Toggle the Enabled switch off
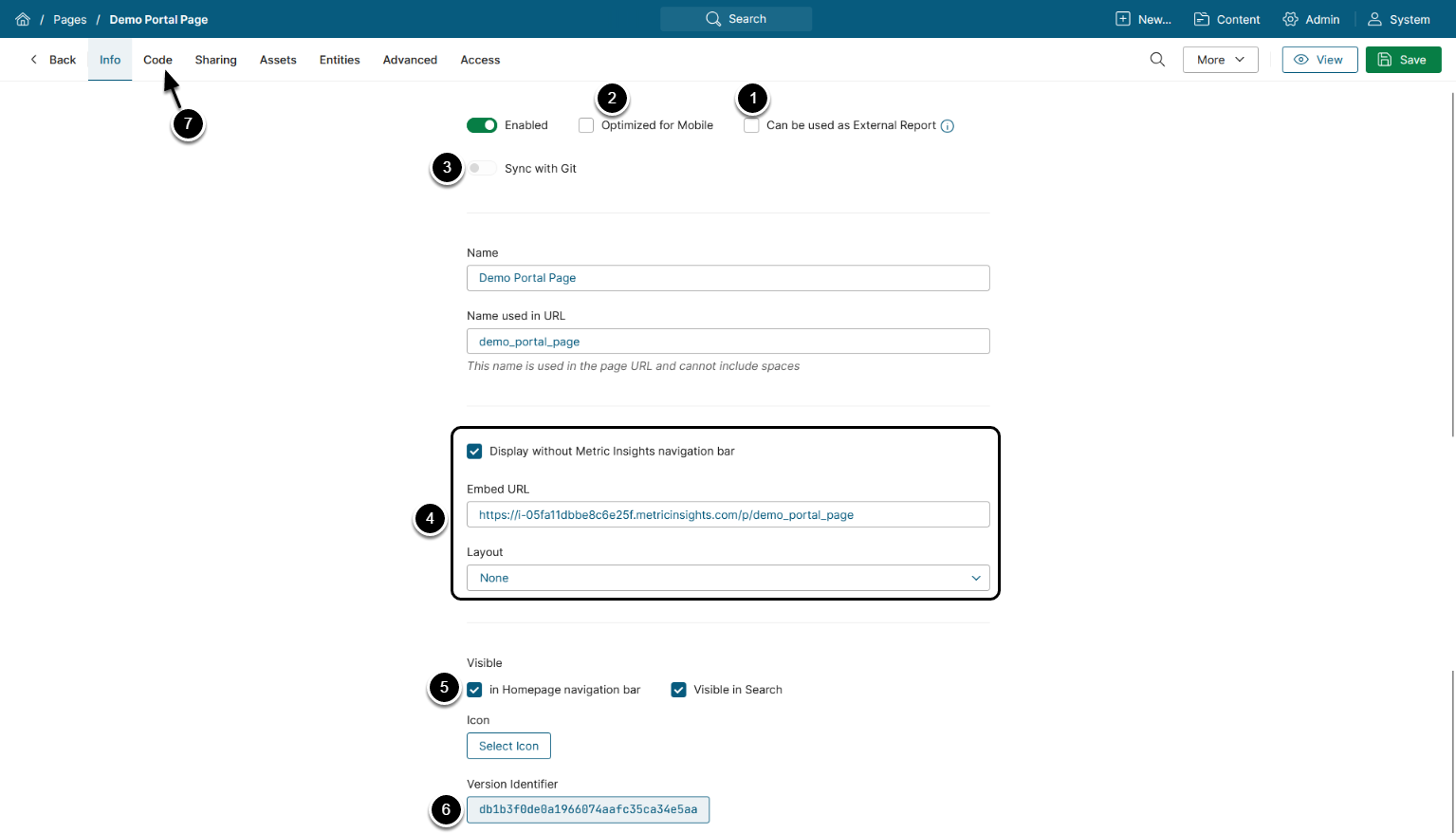1456x833 pixels. pos(482,125)
